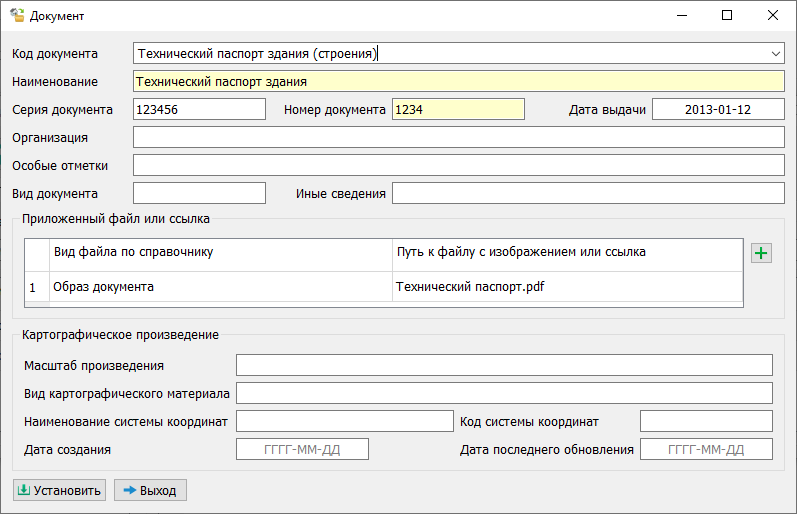Click the Иные сведения field
The image size is (797, 514).
coord(587,193)
